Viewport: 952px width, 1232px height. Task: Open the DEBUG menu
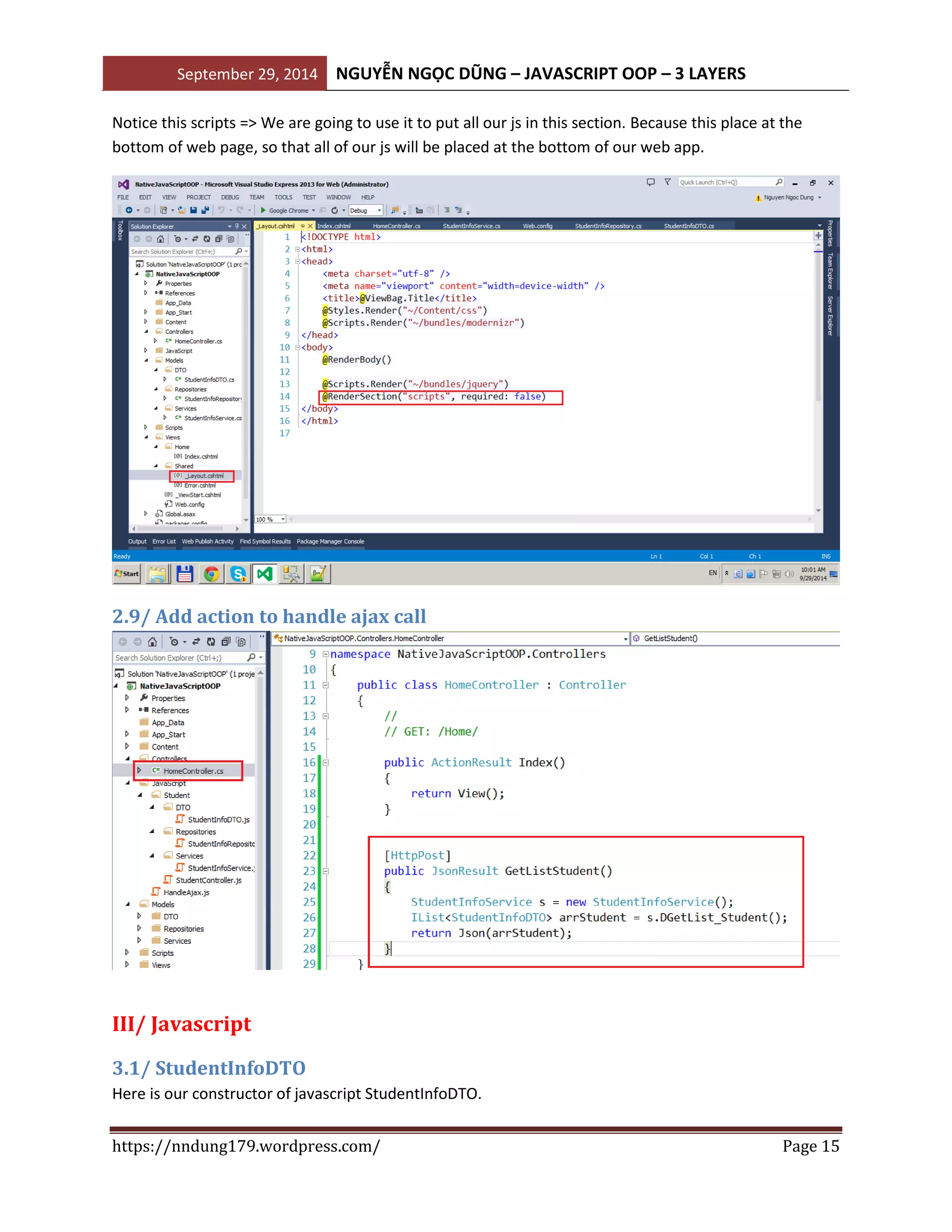click(230, 198)
